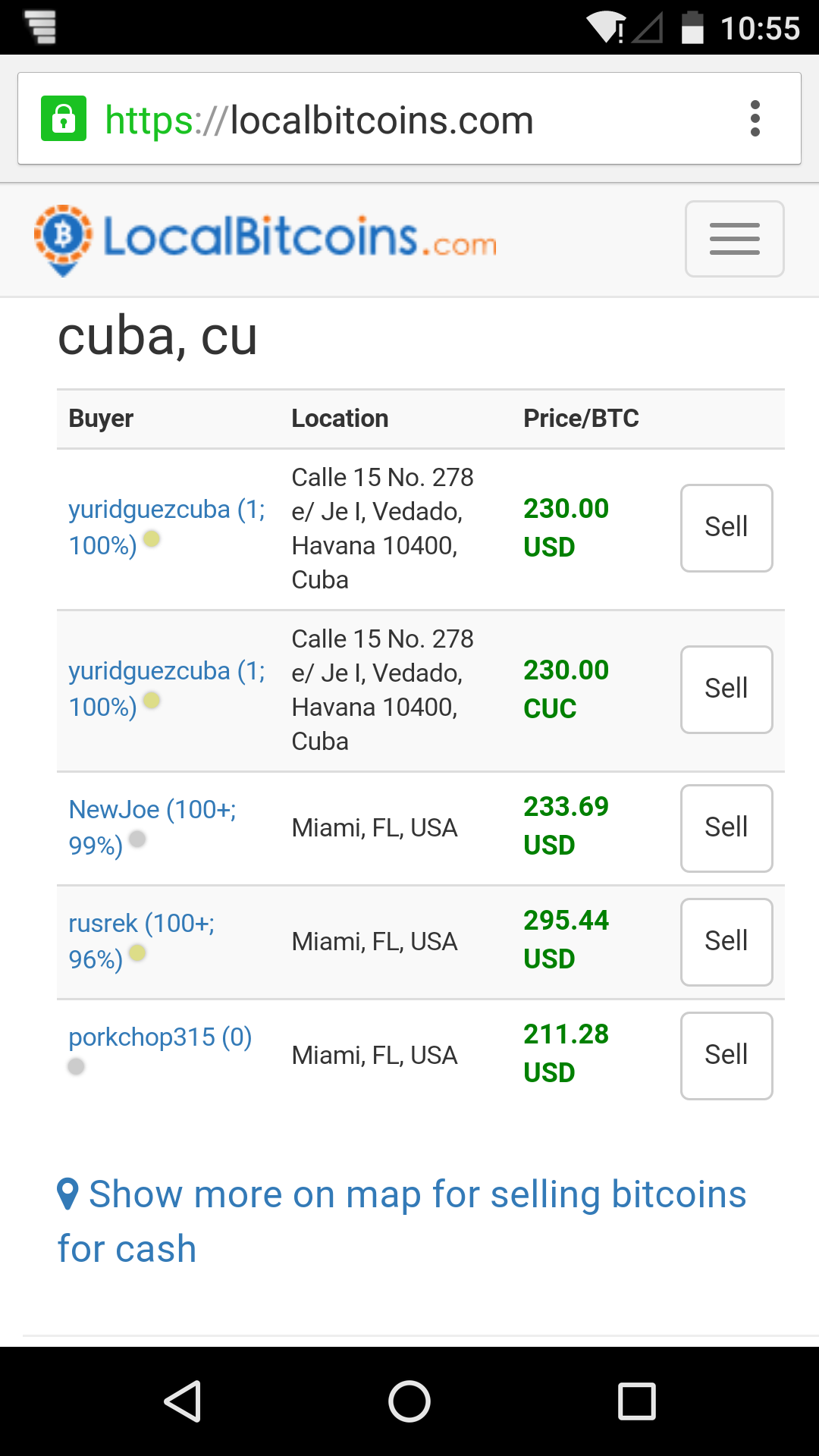Tap Sell on porkchop315's offer
This screenshot has height=1456, width=819.
click(x=726, y=1056)
